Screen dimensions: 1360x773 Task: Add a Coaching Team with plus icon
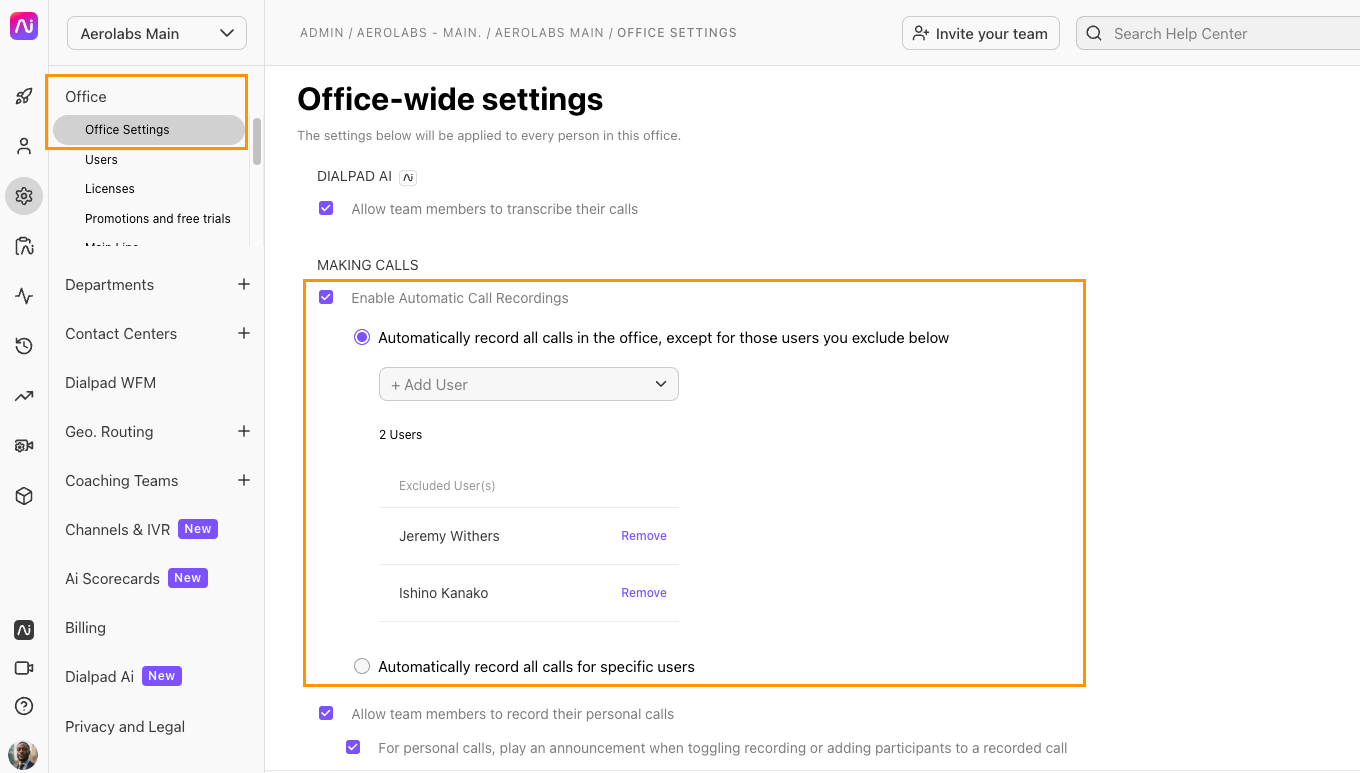tap(244, 480)
